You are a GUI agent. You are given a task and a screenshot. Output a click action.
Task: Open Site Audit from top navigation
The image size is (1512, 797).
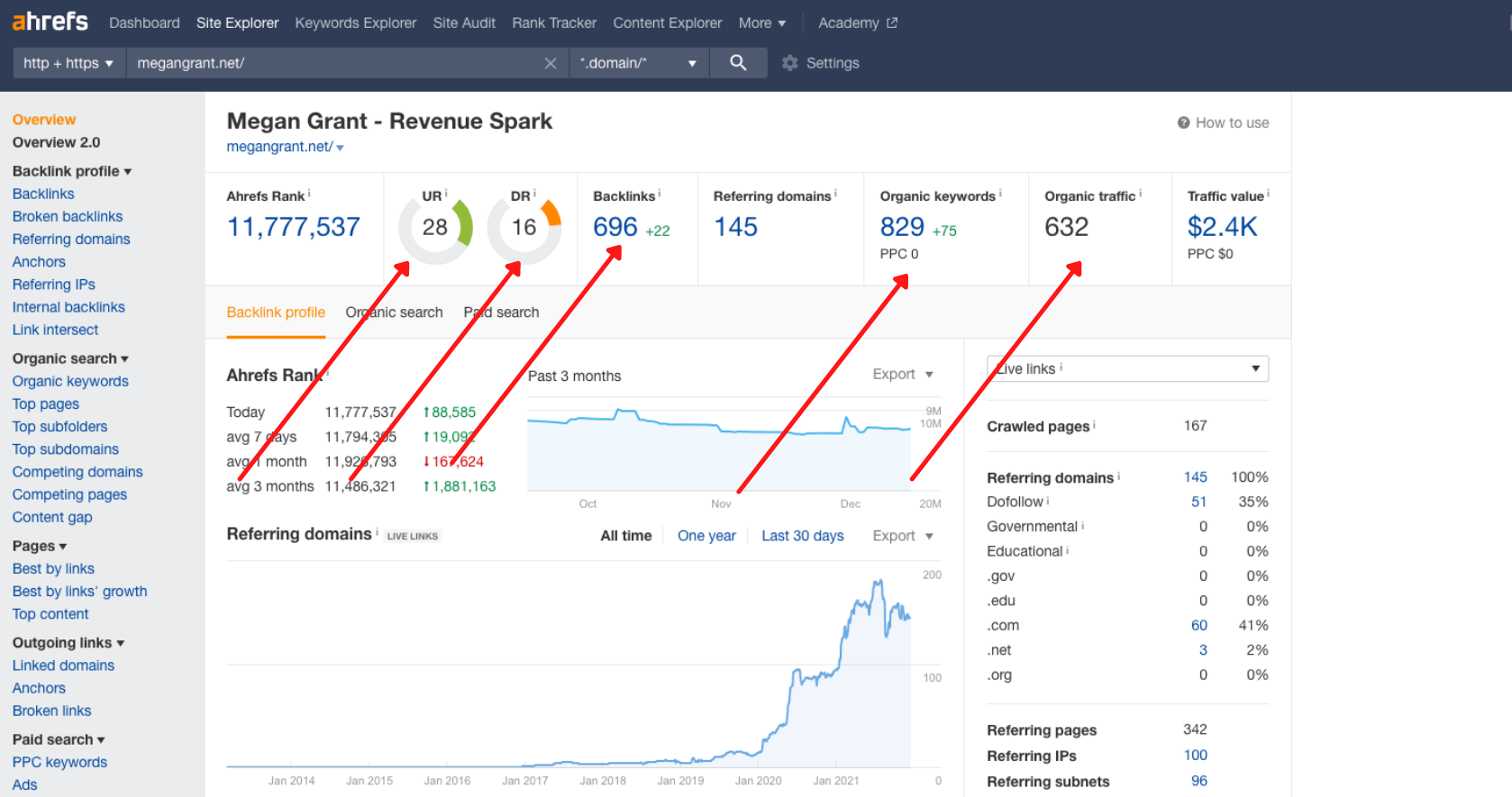[x=464, y=23]
